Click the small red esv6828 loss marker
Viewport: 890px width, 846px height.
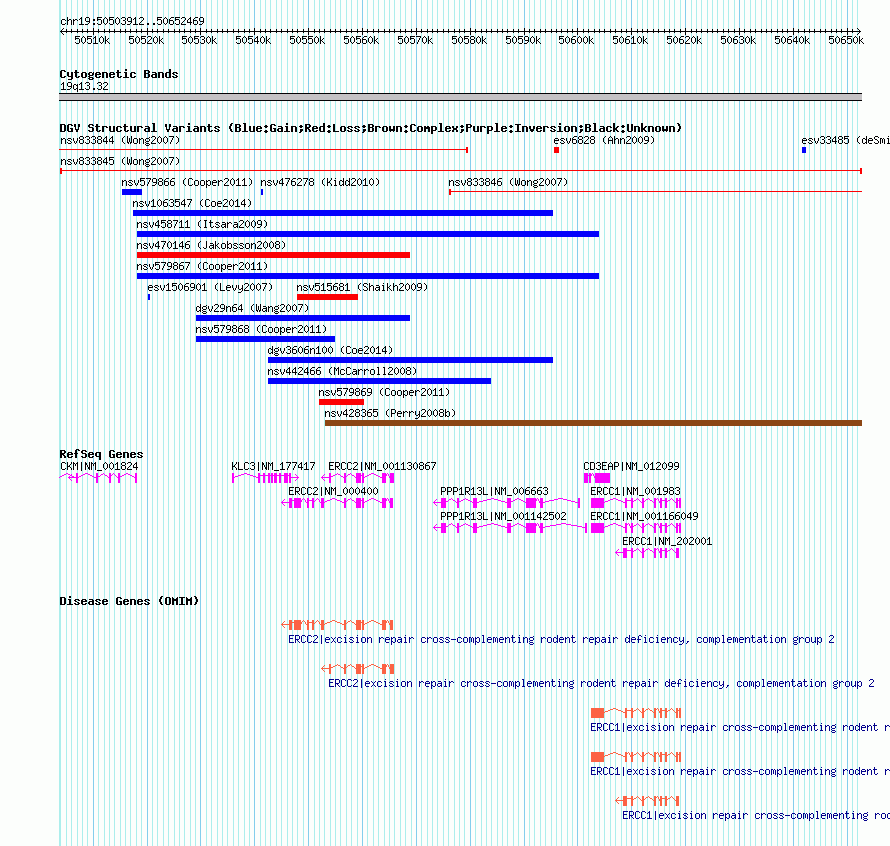pos(556,150)
